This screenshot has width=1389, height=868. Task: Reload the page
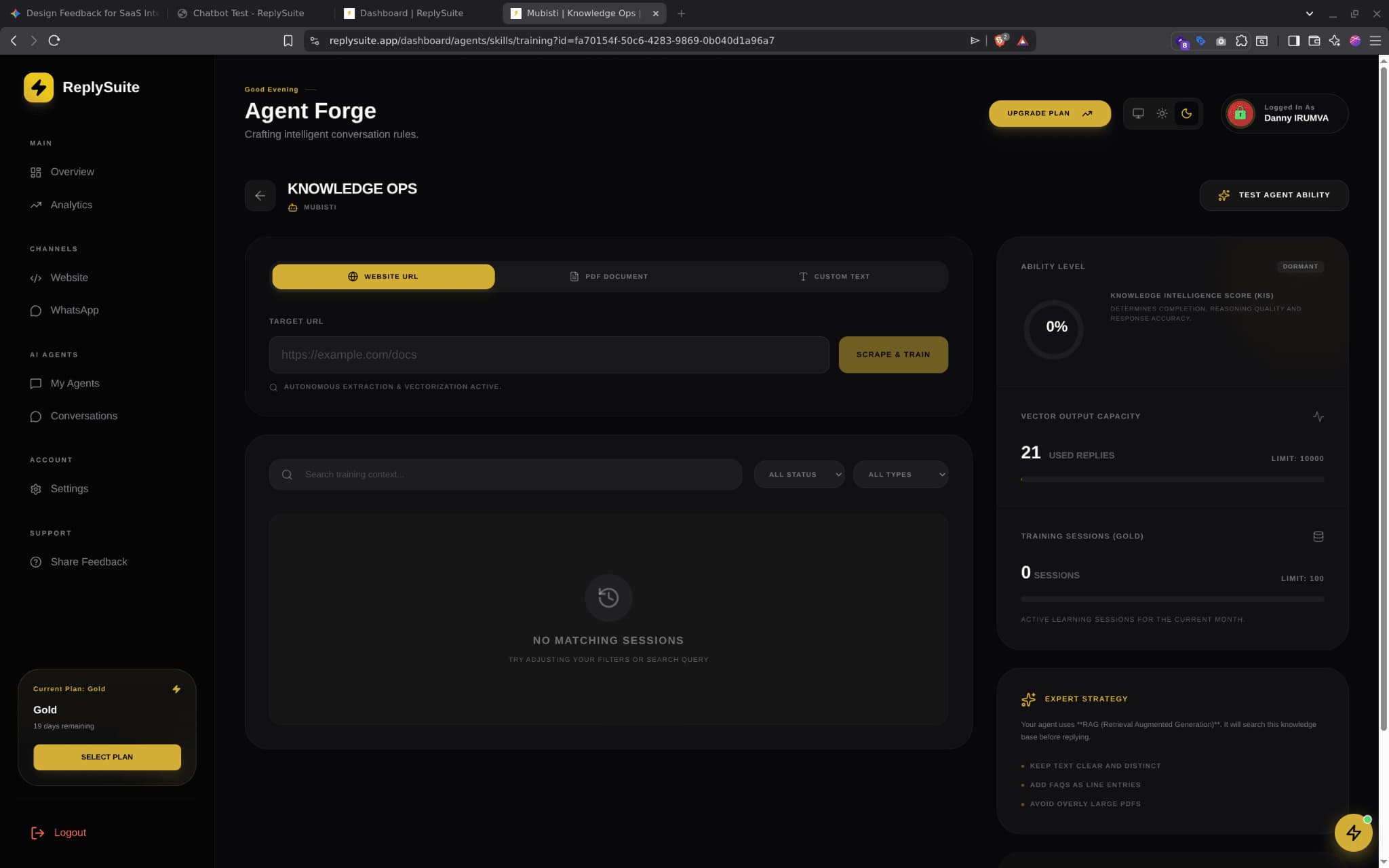[54, 41]
